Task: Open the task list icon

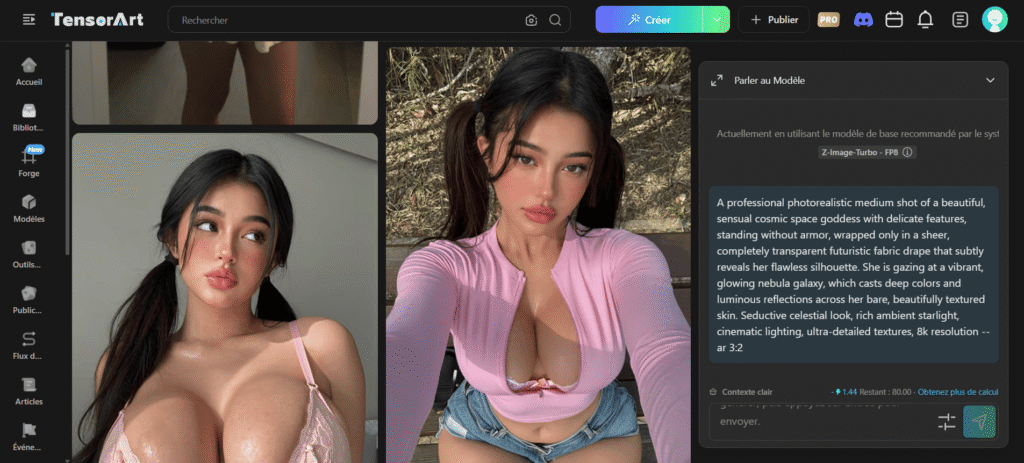Action: tap(960, 20)
